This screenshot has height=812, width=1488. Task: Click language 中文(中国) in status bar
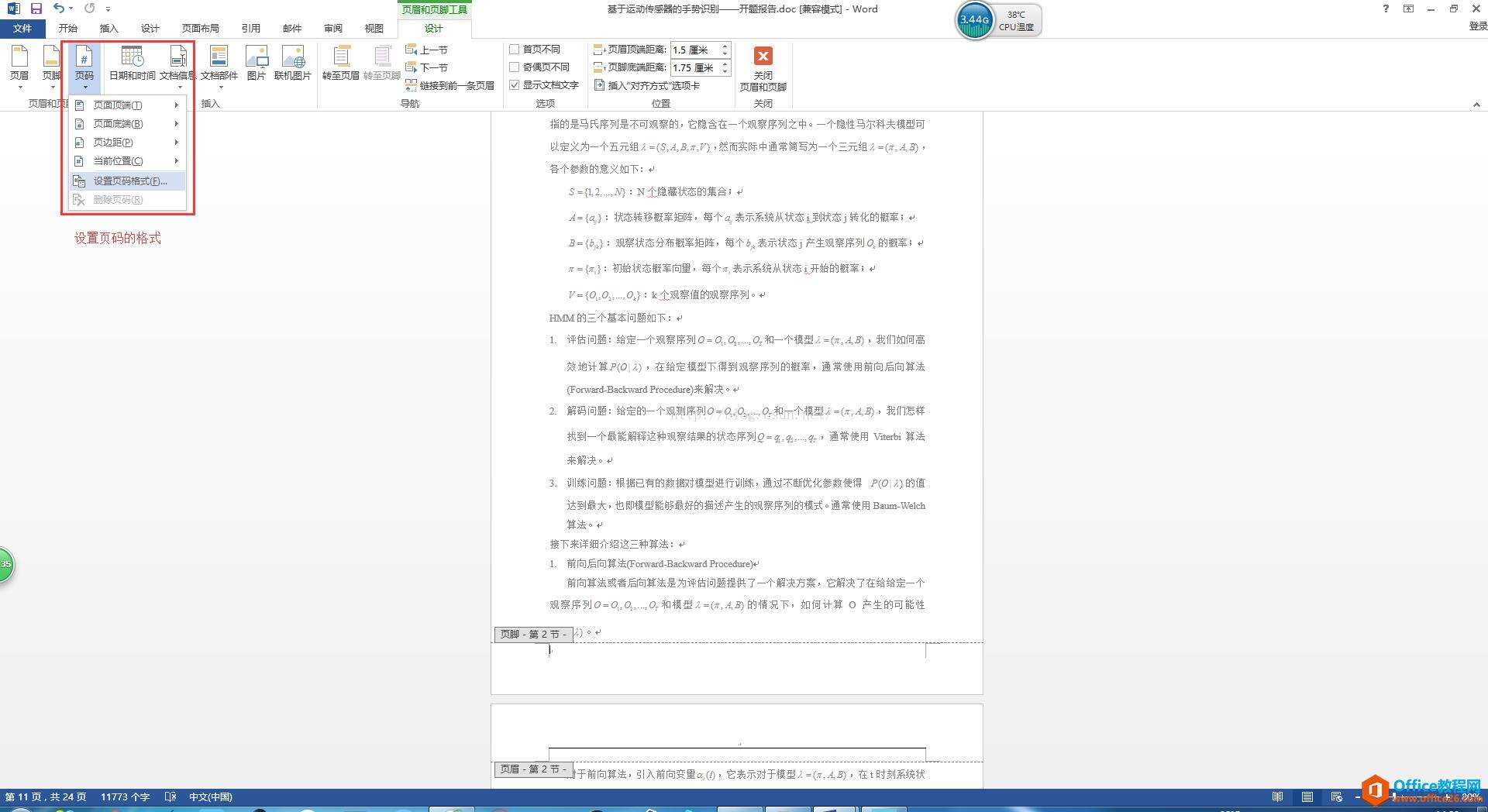pos(211,797)
